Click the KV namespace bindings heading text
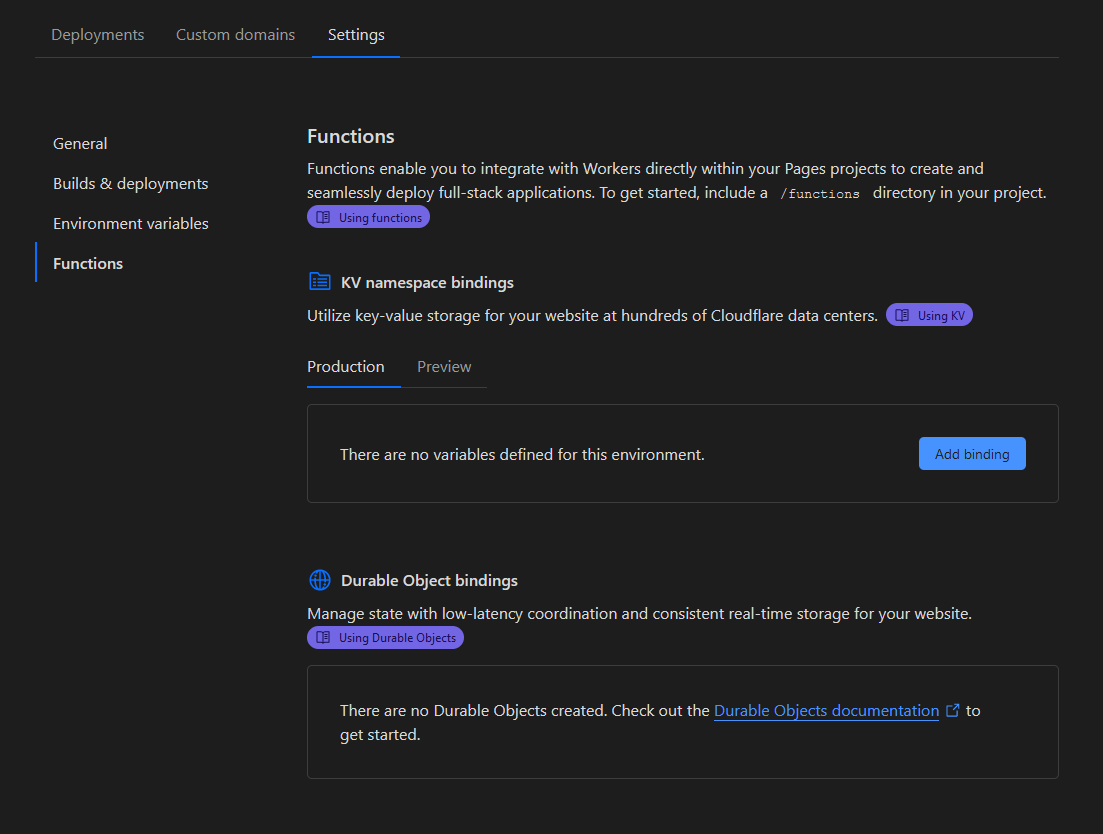1103x834 pixels. click(427, 283)
